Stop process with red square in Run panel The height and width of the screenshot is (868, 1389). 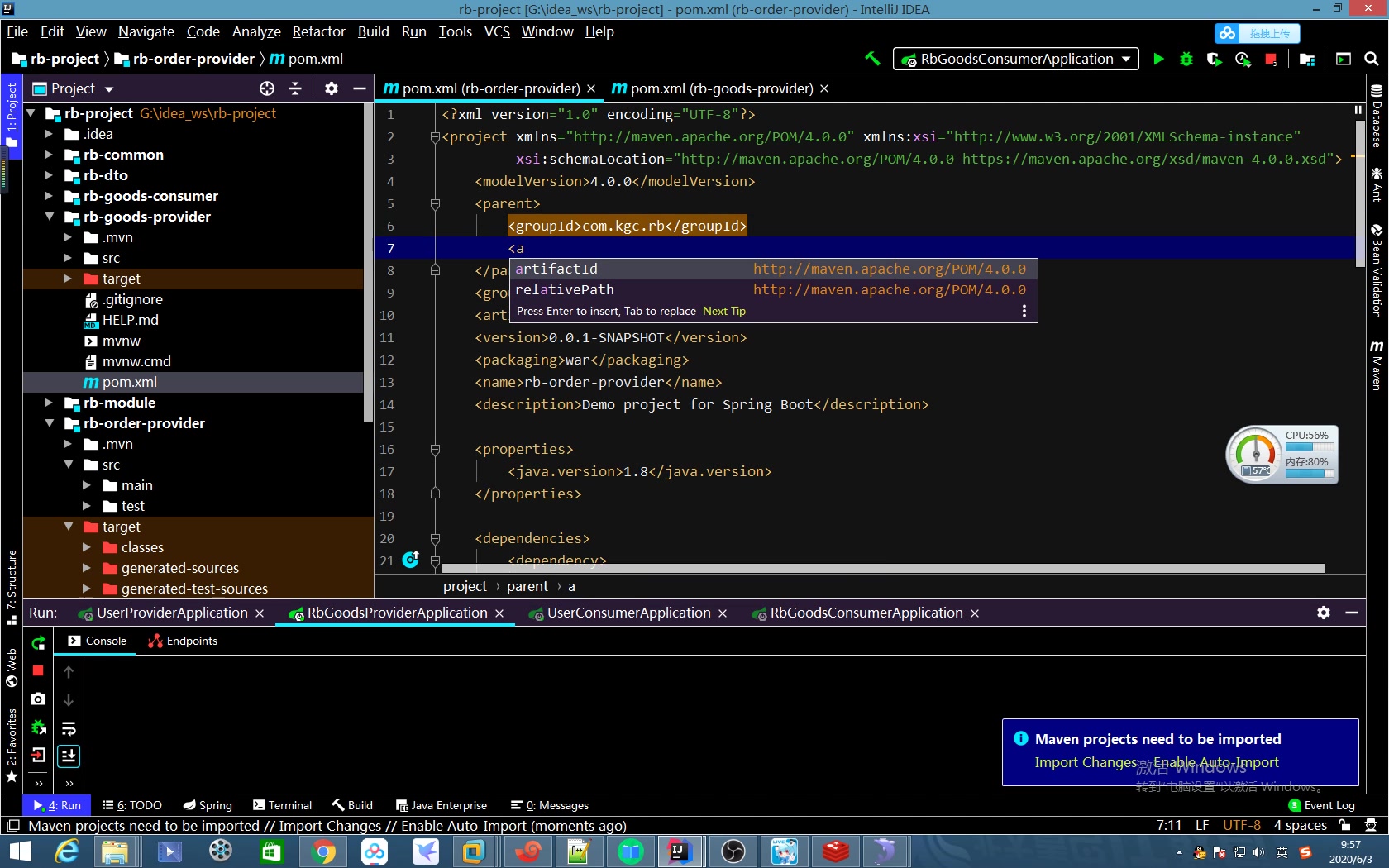click(38, 670)
